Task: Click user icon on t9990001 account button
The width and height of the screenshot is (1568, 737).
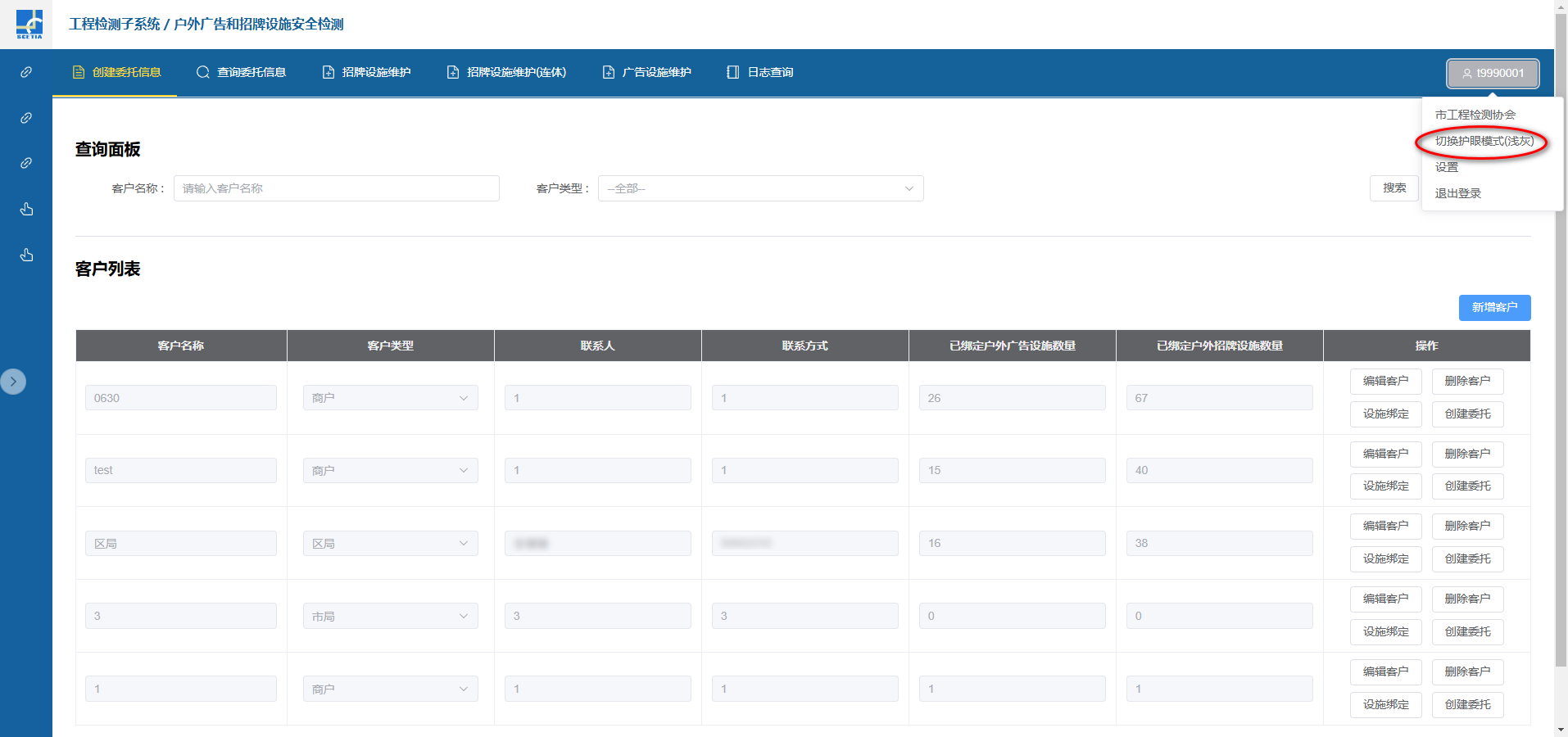Action: coord(1466,73)
